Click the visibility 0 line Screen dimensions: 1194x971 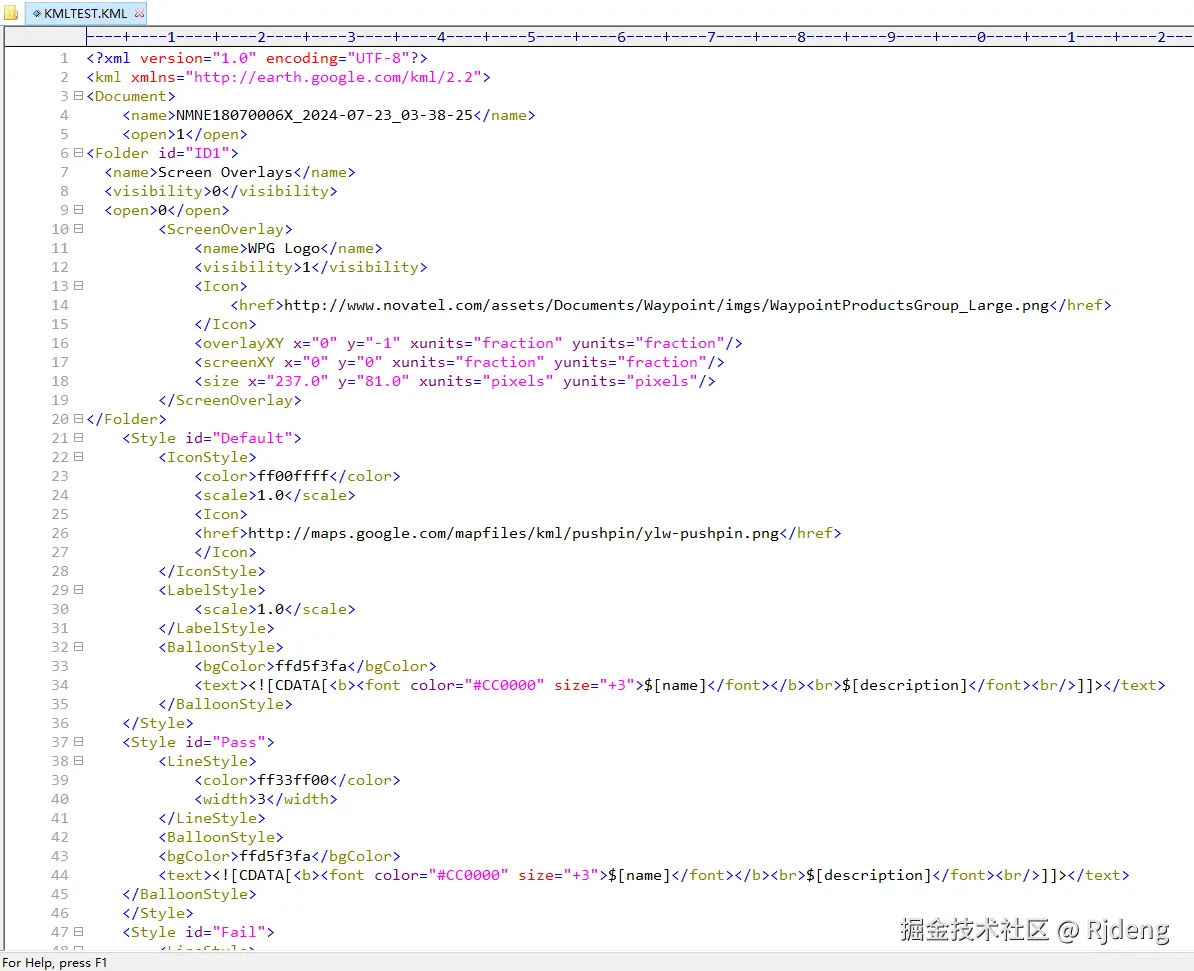point(221,191)
